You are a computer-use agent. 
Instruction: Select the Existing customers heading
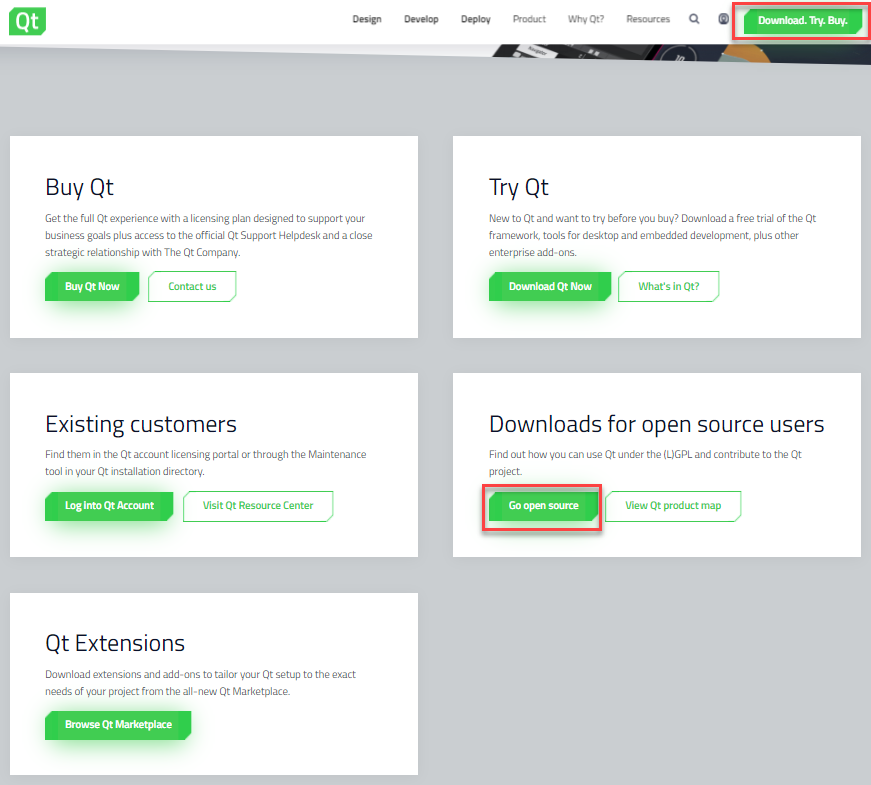141,424
